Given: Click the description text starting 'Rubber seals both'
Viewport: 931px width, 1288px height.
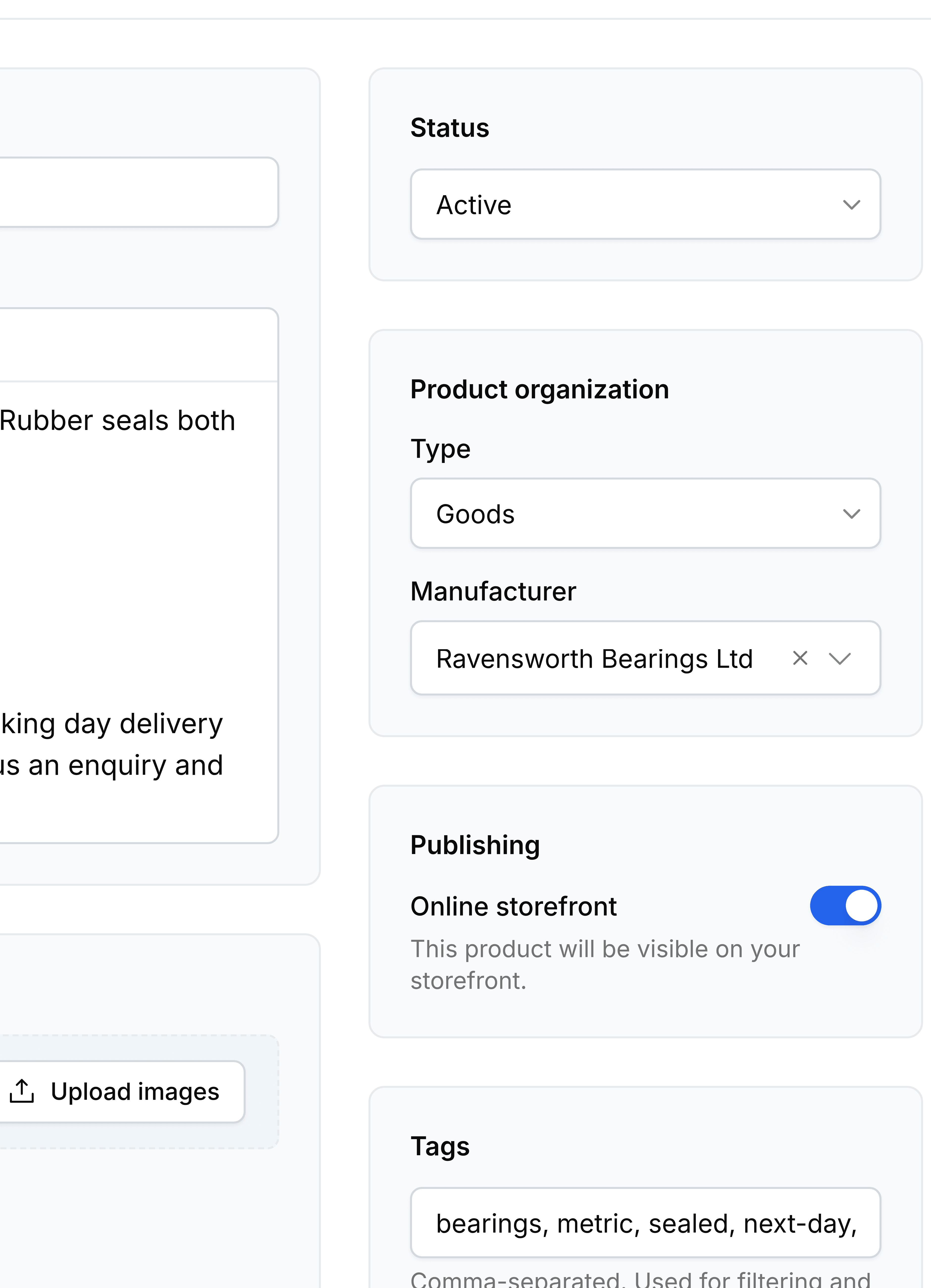Looking at the screenshot, I should pos(118,421).
